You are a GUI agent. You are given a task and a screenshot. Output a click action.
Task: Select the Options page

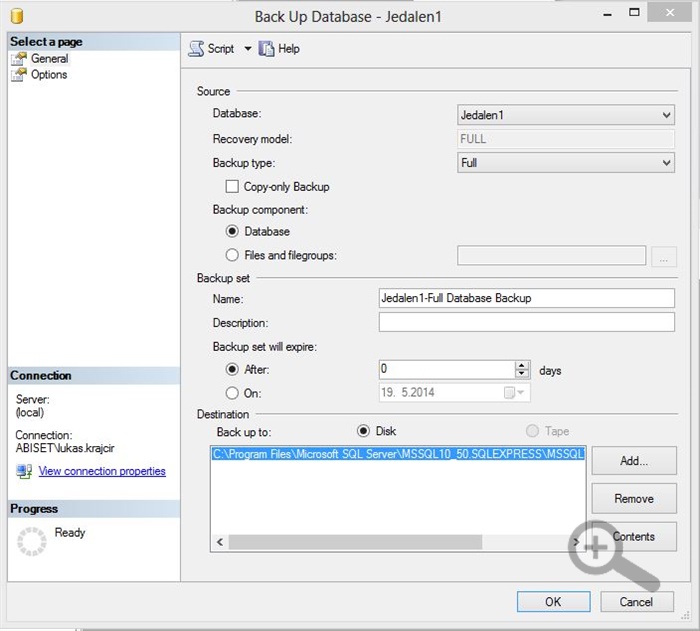click(49, 75)
